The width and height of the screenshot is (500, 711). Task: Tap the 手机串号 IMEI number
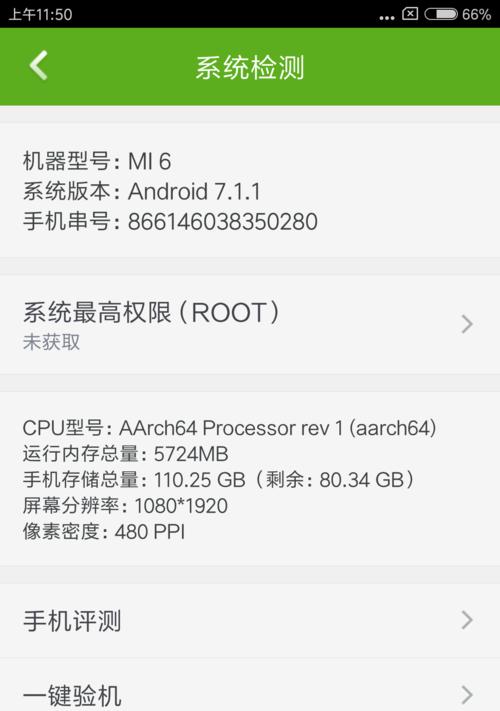[x=223, y=221]
